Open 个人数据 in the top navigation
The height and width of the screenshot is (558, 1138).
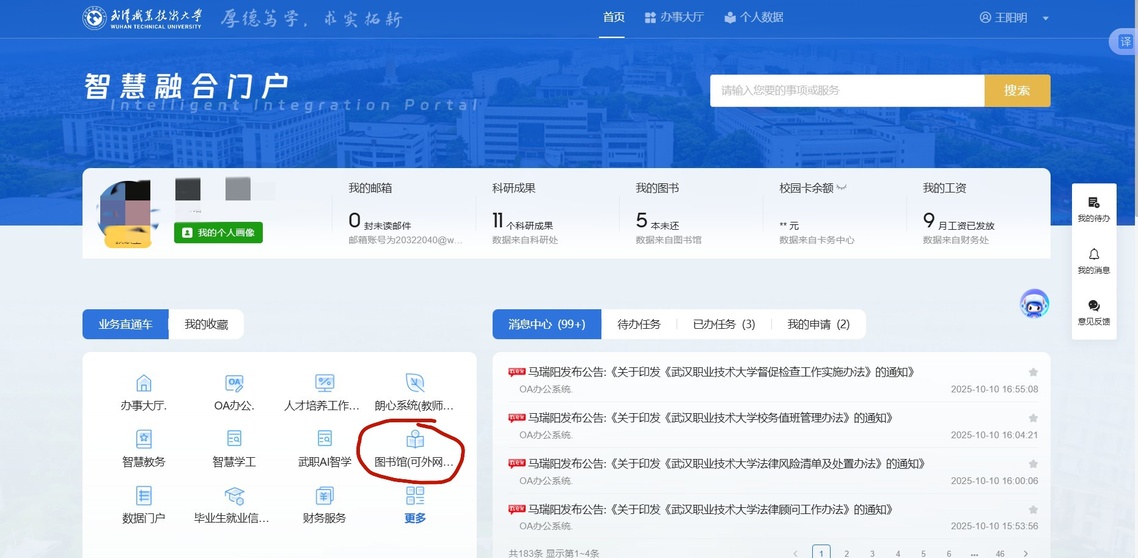[754, 17]
